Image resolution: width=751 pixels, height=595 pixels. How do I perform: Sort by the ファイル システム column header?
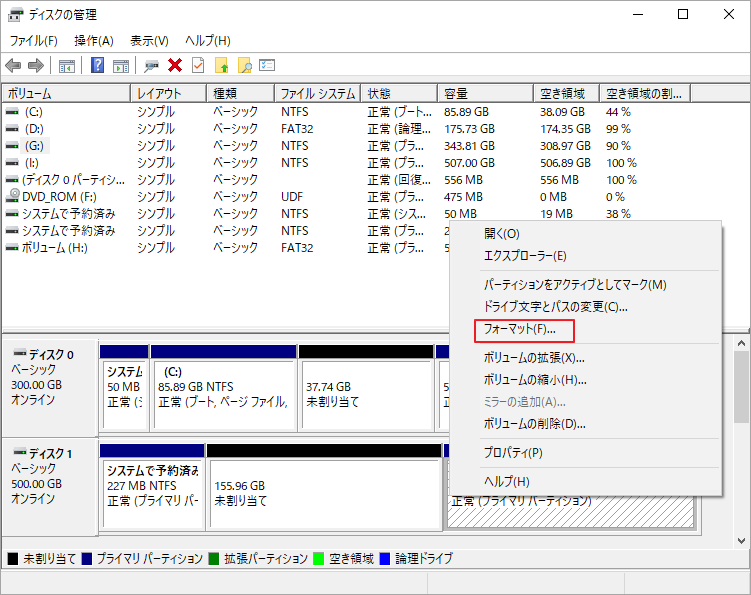point(318,93)
